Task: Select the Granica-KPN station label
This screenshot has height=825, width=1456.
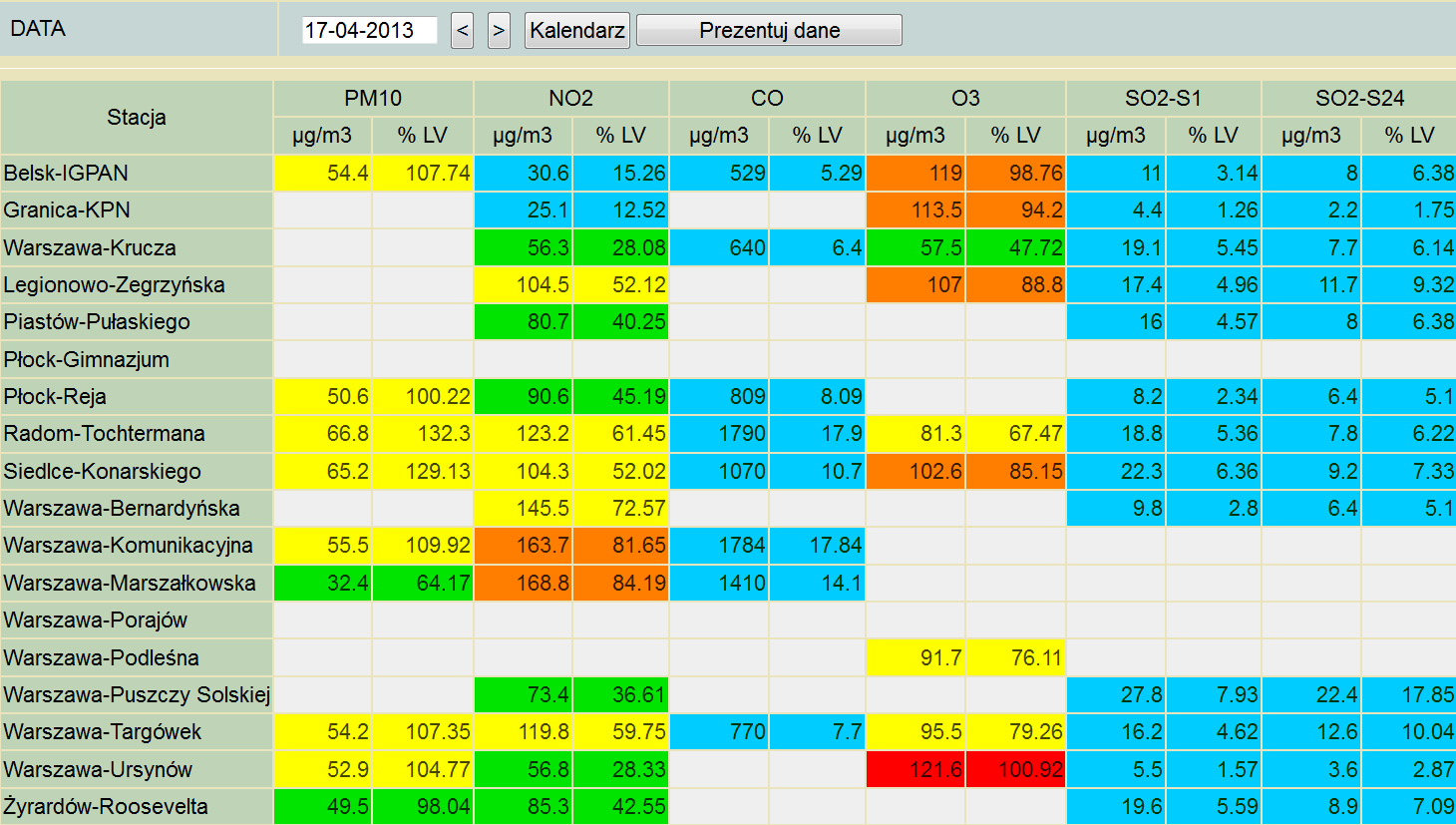Action: pyautogui.click(x=137, y=209)
